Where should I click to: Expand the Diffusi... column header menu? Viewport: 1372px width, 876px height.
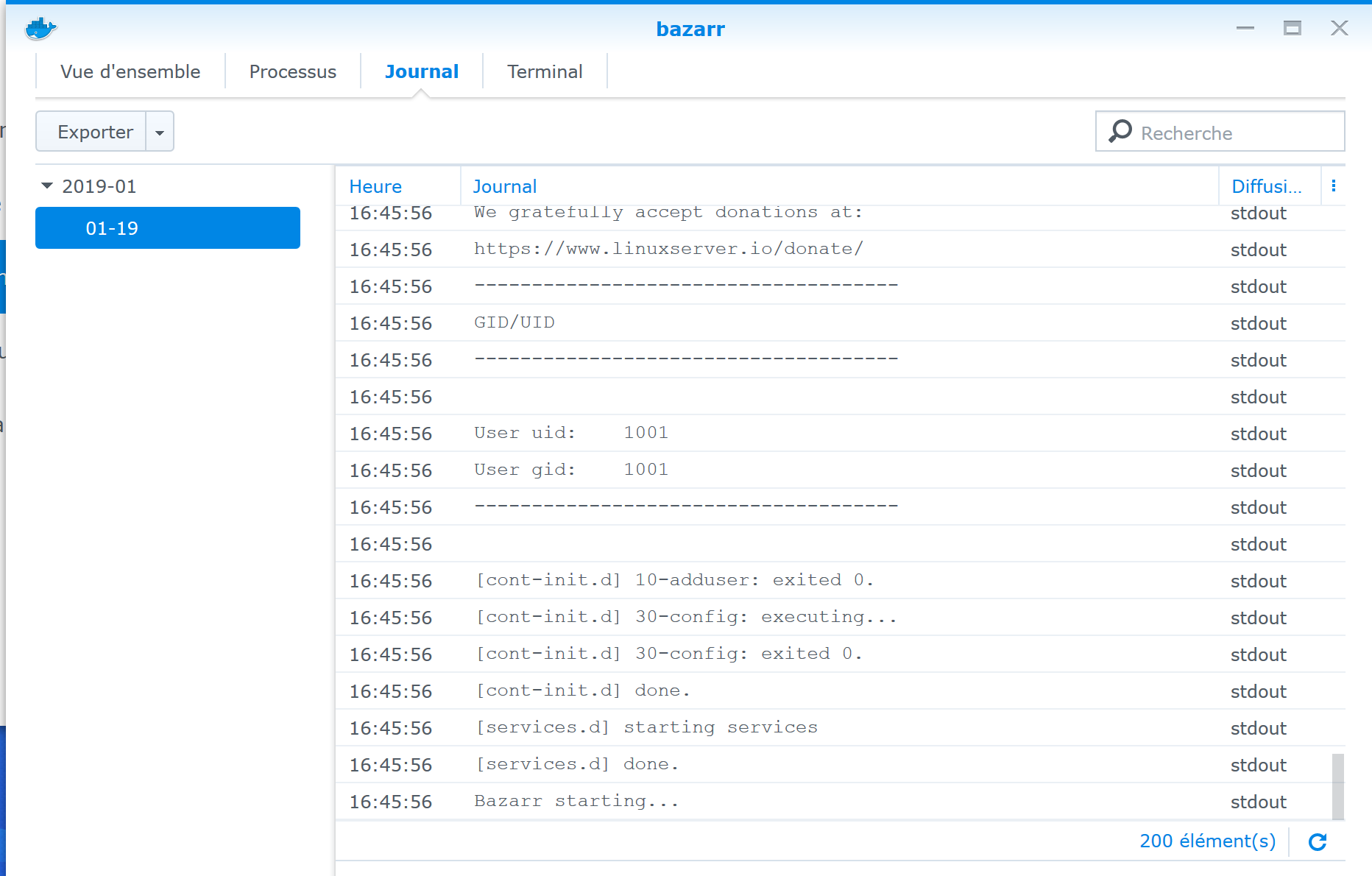1268,186
